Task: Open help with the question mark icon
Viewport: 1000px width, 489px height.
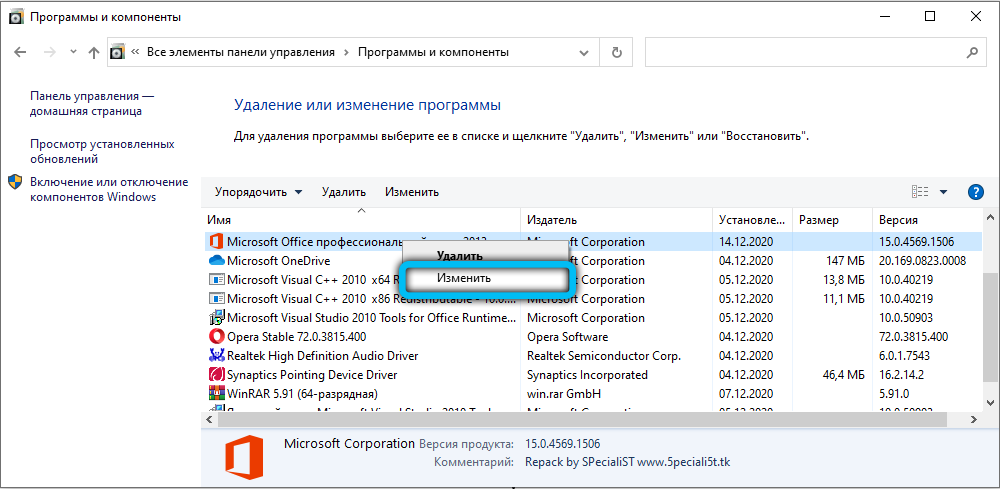Action: pos(976,192)
